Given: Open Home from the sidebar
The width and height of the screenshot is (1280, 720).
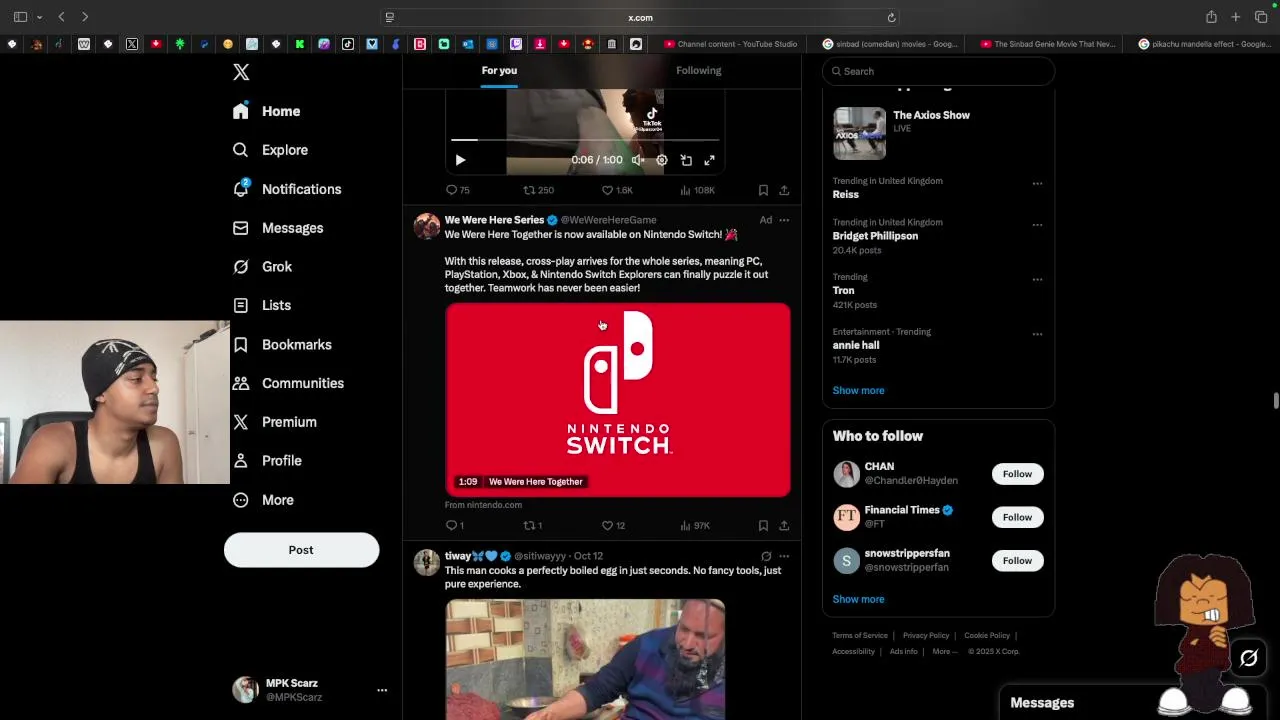Looking at the screenshot, I should [266, 111].
